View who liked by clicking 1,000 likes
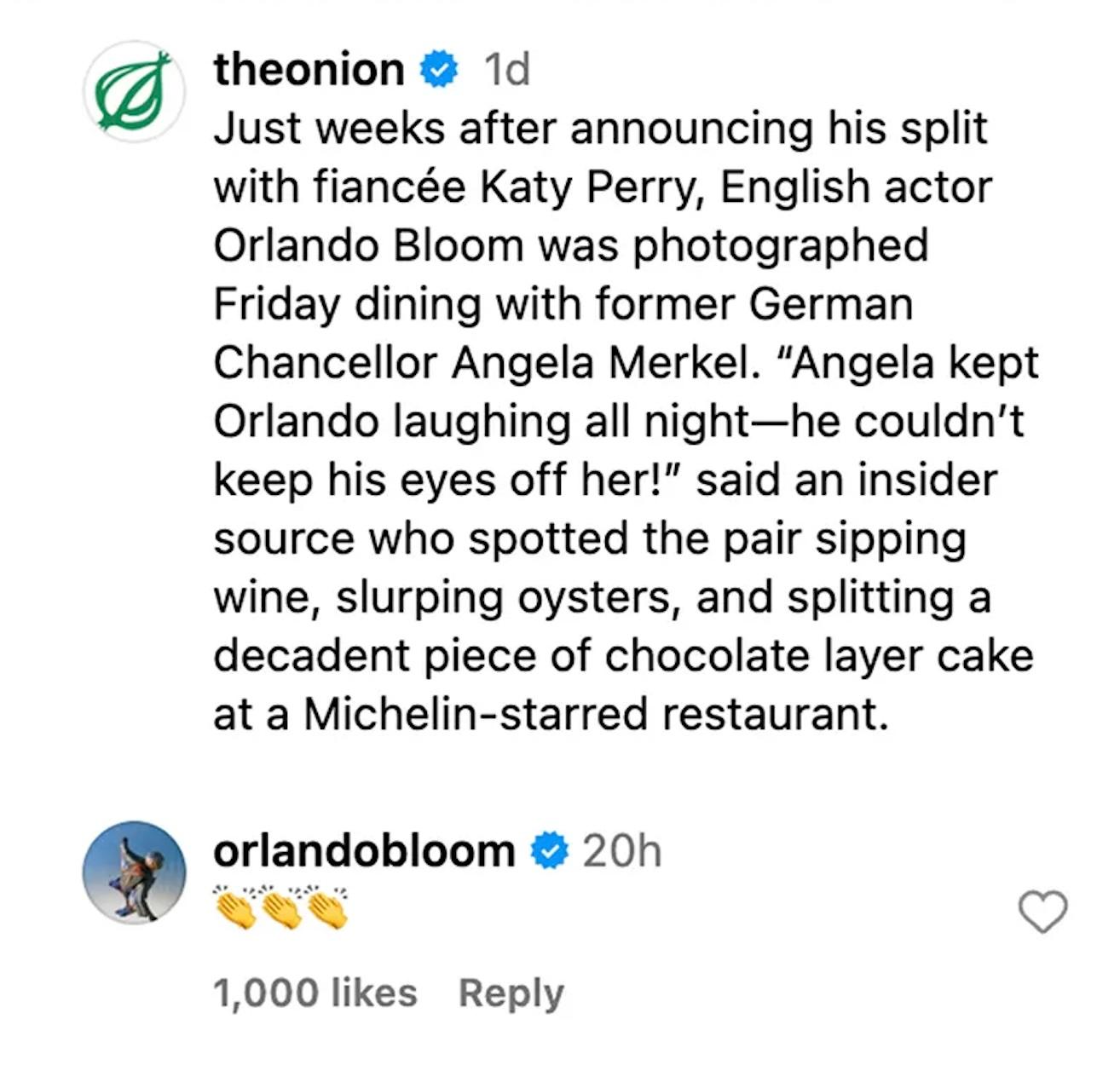 (314, 990)
